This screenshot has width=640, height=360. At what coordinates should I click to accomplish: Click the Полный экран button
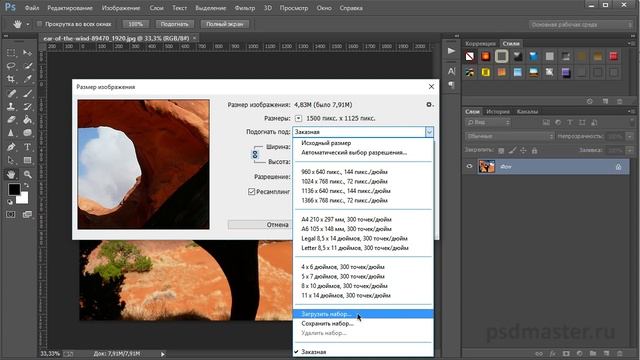(x=224, y=24)
